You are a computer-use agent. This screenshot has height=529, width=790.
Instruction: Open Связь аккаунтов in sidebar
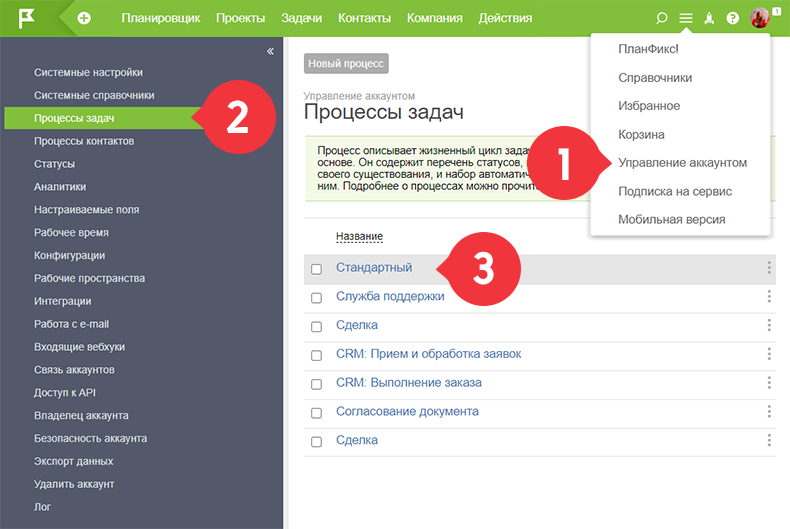point(74,370)
